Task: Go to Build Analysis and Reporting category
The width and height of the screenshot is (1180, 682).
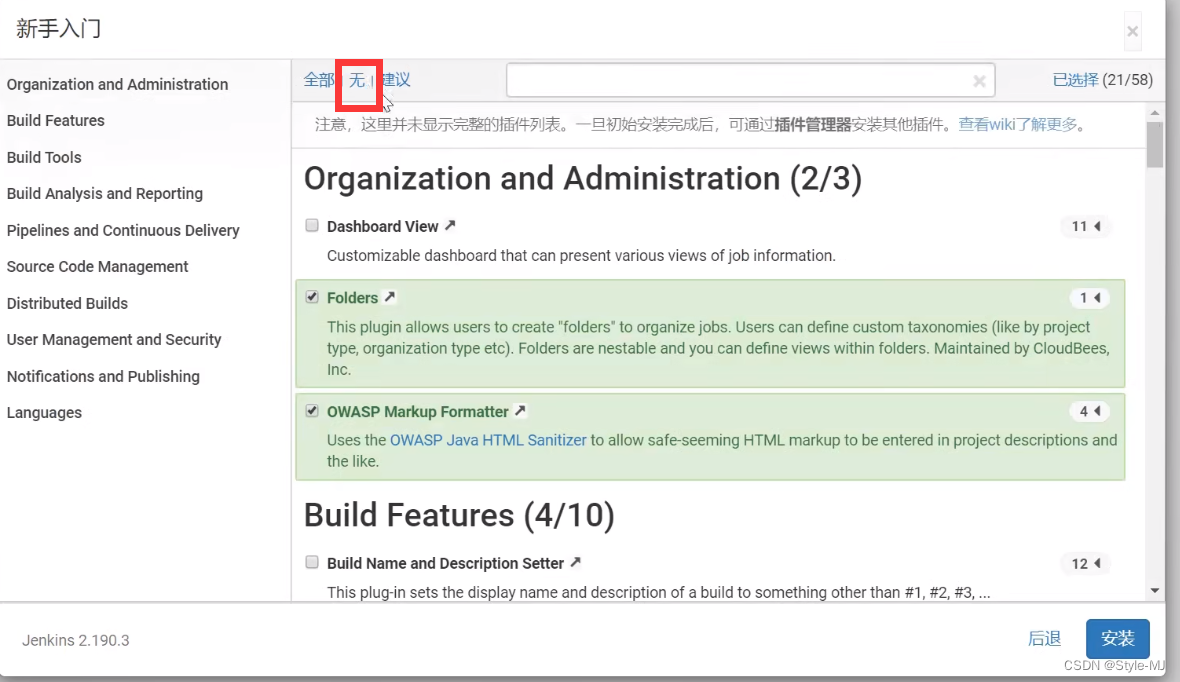Action: 105,193
